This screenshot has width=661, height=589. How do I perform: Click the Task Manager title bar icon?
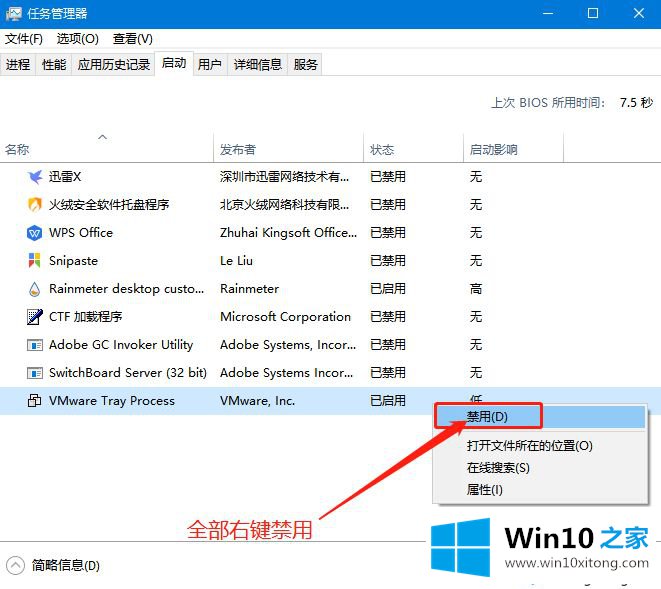click(x=13, y=13)
